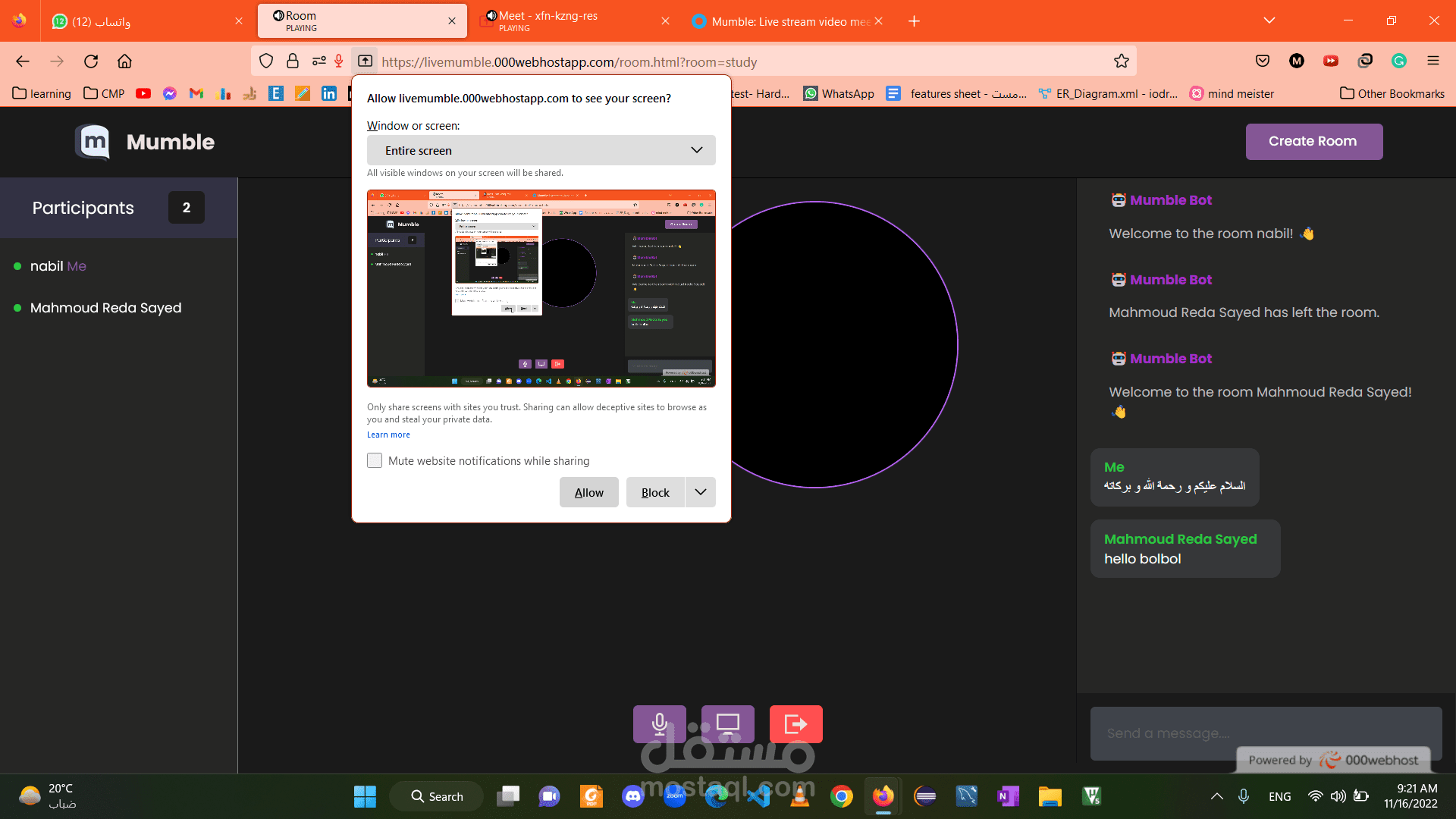Click the red leave room button
The height and width of the screenshot is (819, 1456).
795,724
